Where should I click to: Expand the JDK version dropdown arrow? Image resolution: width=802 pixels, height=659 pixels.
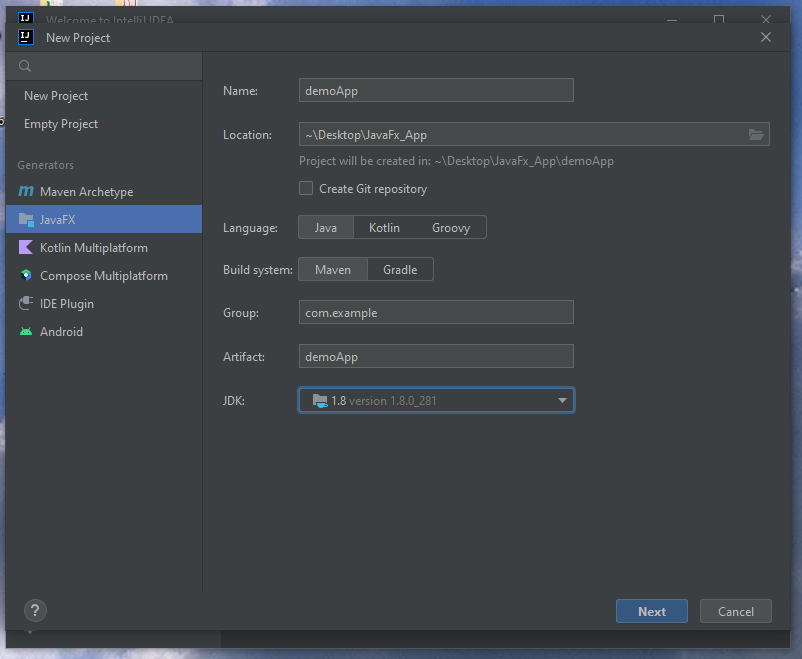click(x=562, y=401)
